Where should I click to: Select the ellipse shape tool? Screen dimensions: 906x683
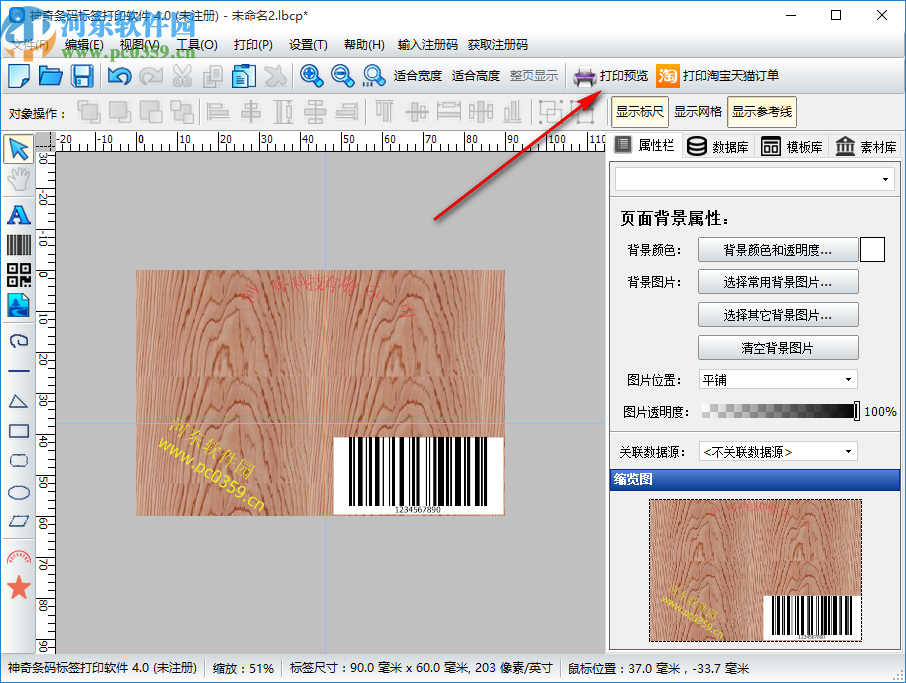[19, 492]
